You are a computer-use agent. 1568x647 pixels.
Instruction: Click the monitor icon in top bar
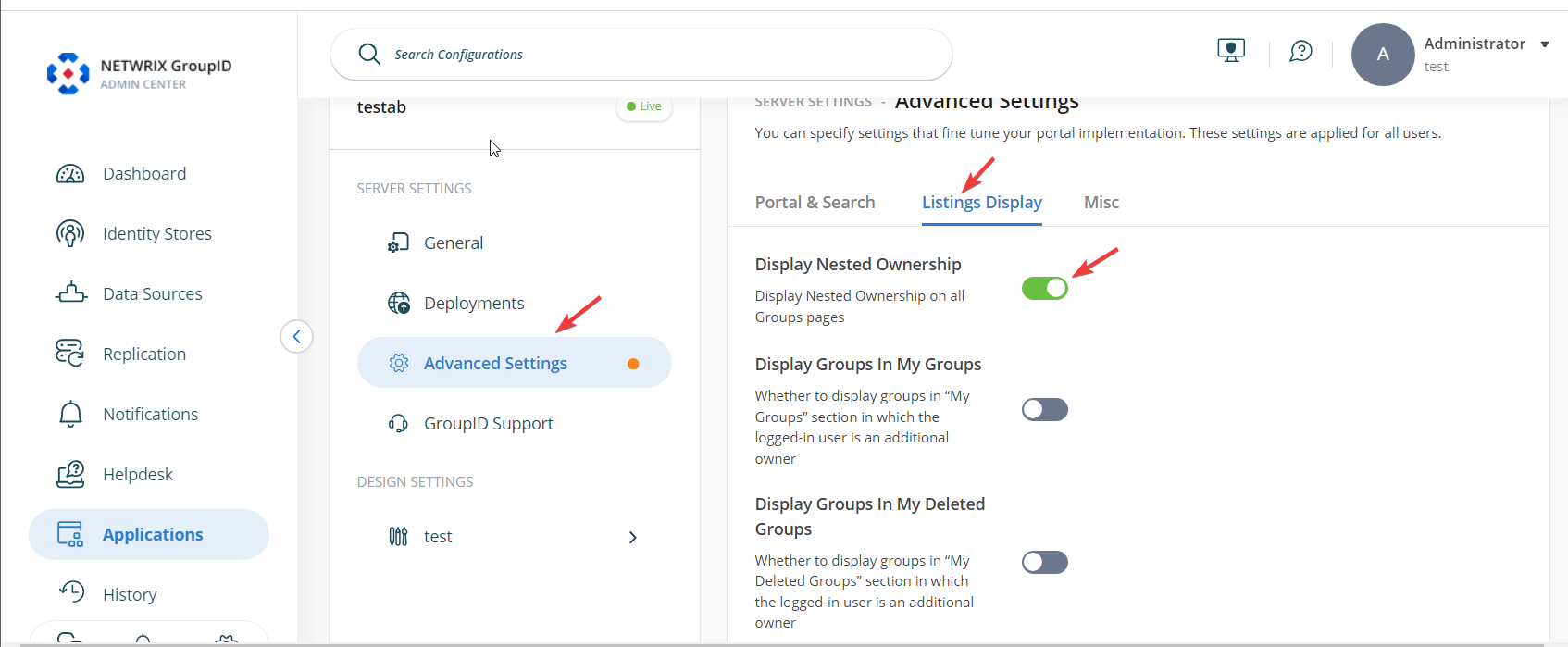(x=1231, y=50)
